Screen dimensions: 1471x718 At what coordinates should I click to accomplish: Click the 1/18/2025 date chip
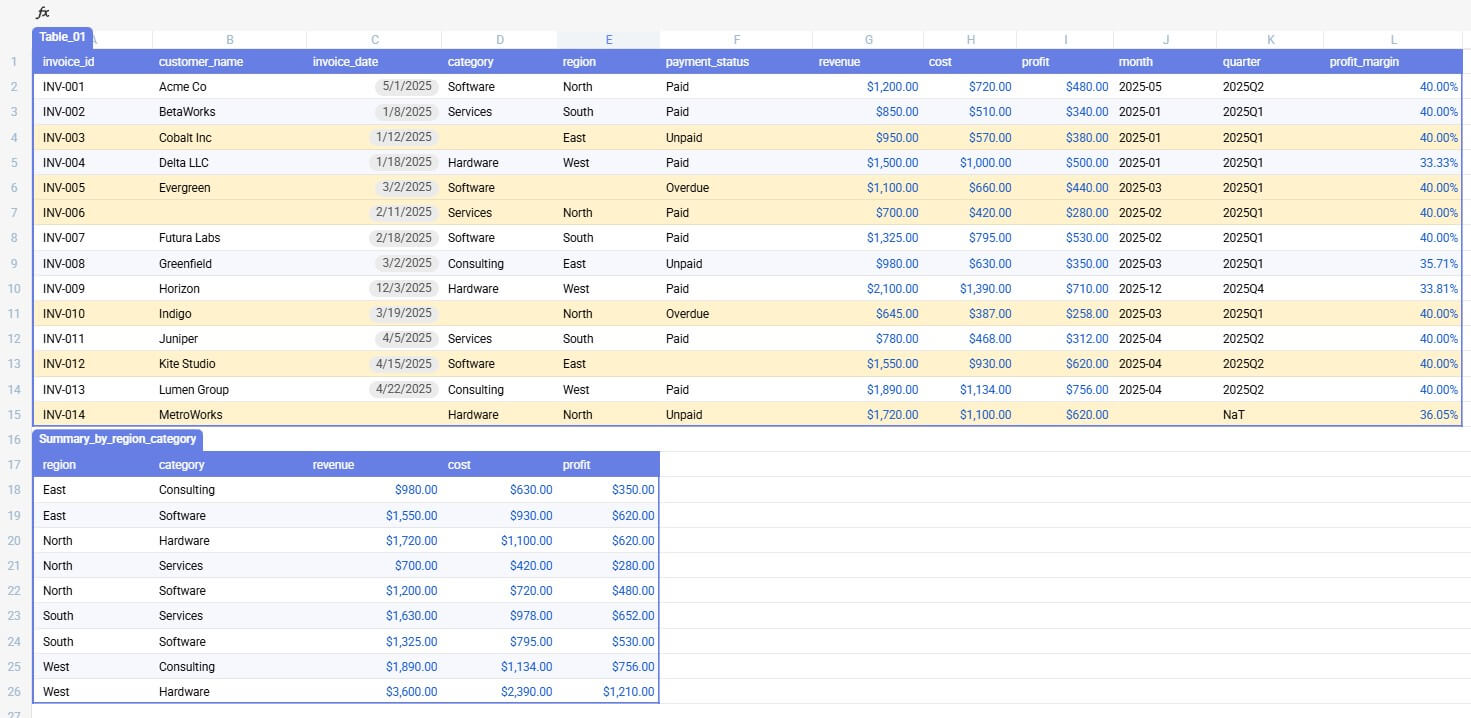(x=404, y=162)
